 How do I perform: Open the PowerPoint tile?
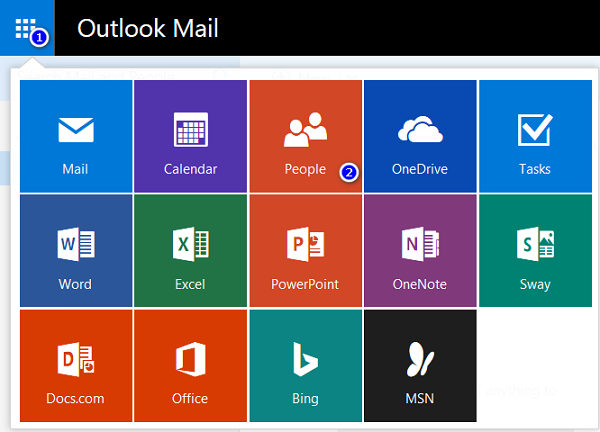coord(306,251)
